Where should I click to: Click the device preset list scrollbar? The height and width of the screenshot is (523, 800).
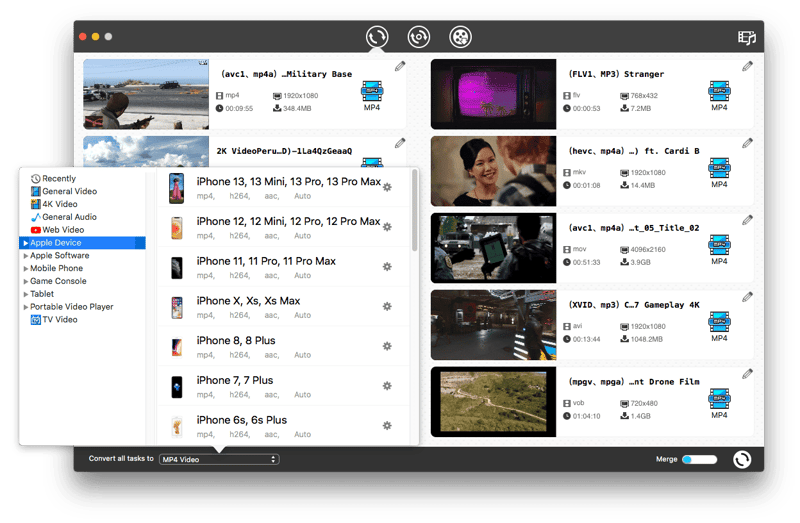[x=414, y=210]
